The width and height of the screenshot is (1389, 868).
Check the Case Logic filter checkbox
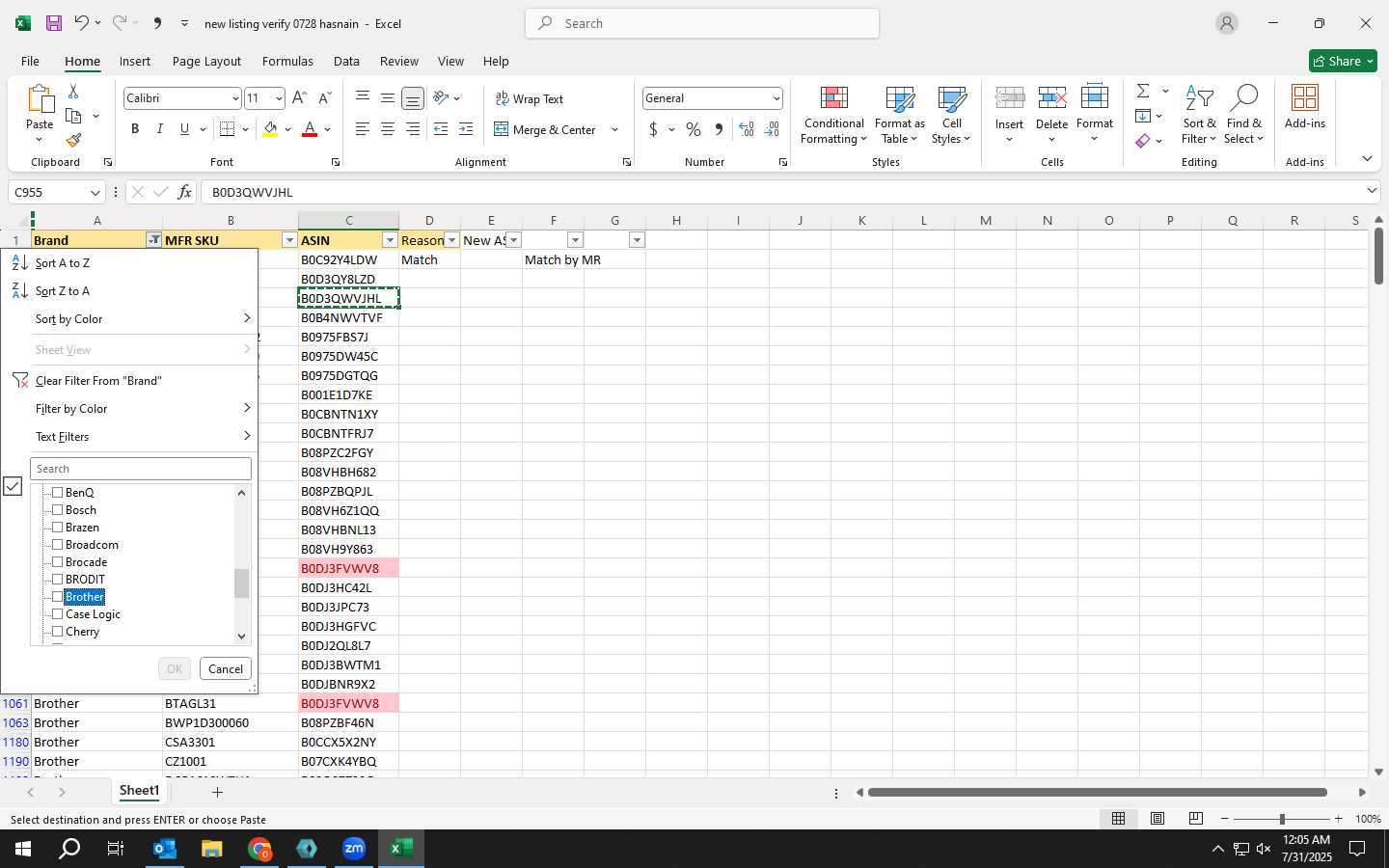(57, 614)
